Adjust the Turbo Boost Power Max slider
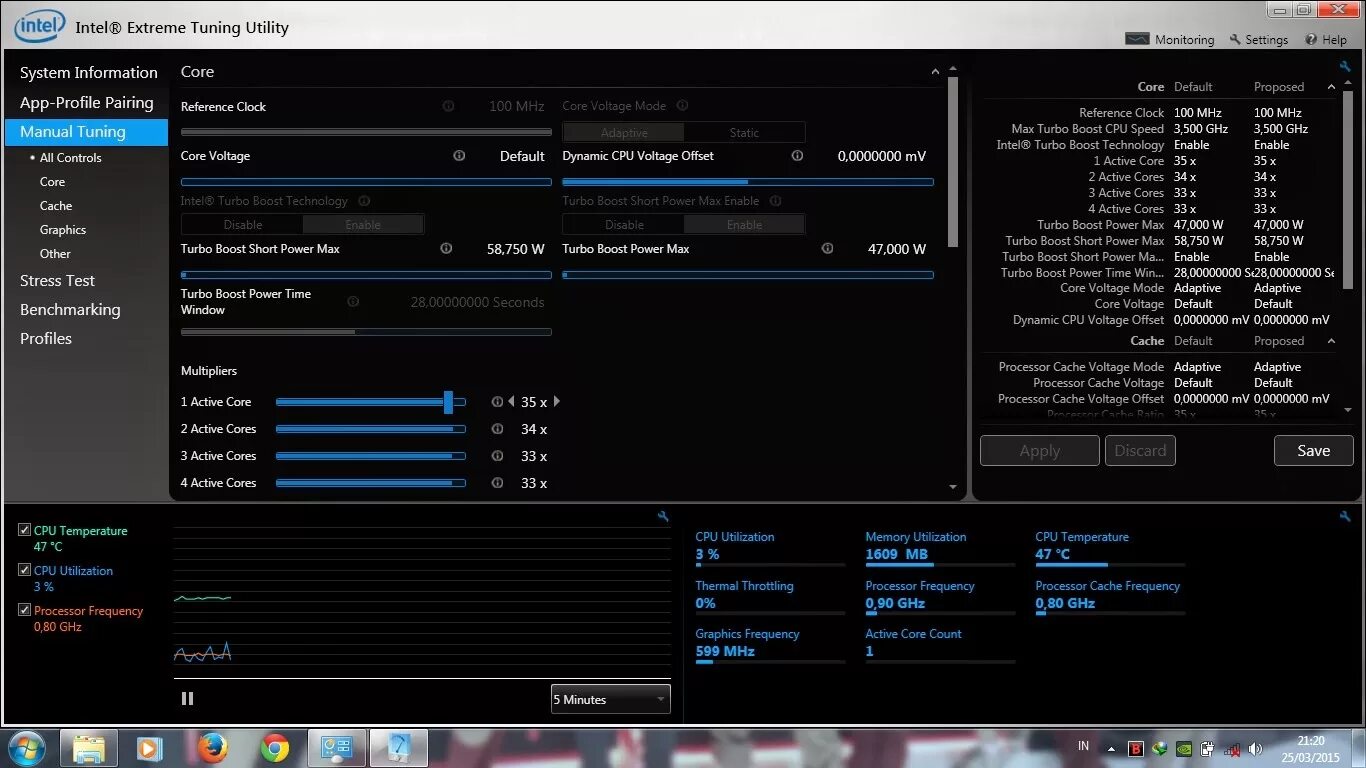 tap(748, 274)
